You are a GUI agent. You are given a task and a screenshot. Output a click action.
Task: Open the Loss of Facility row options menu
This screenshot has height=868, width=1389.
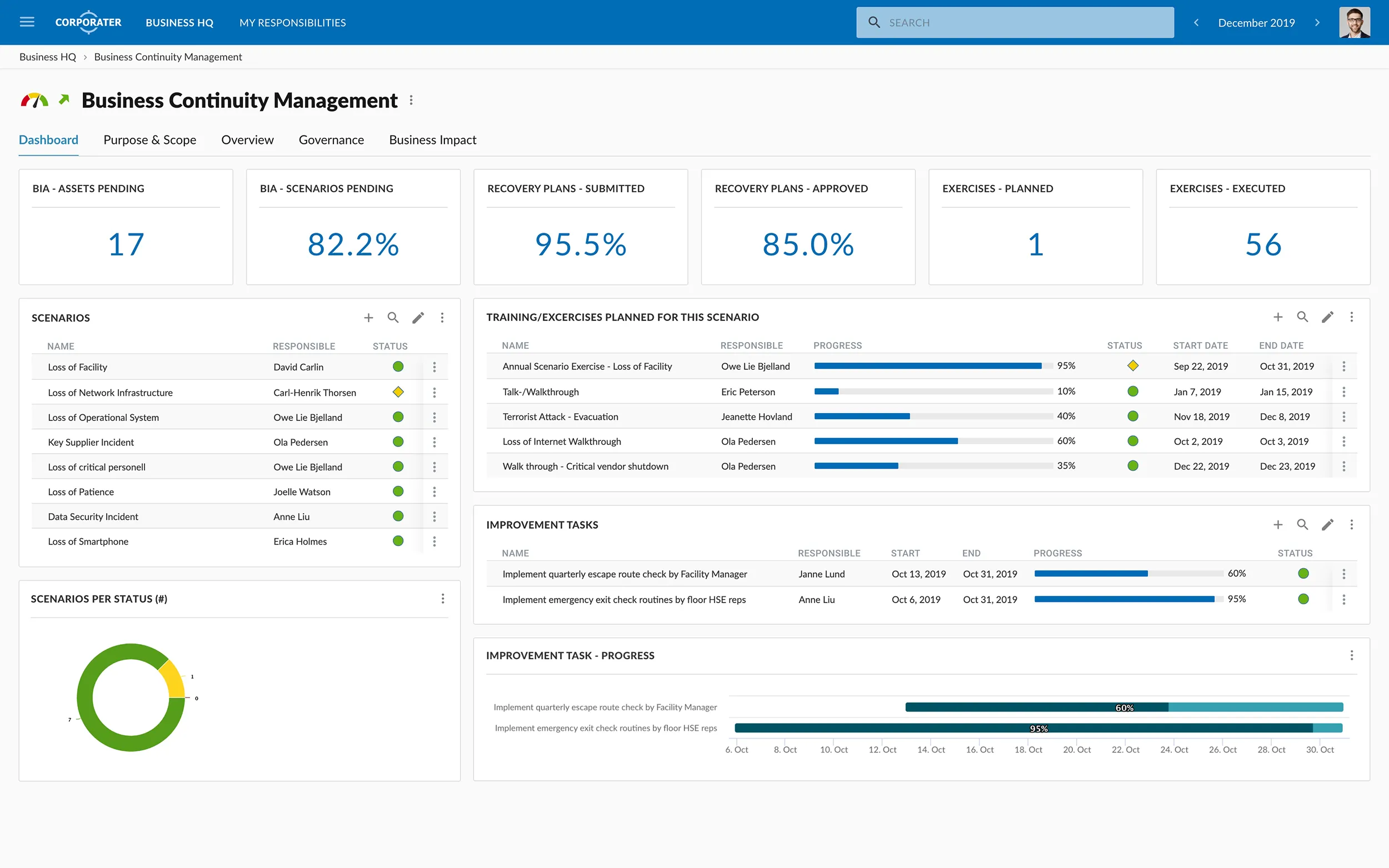[x=434, y=367]
